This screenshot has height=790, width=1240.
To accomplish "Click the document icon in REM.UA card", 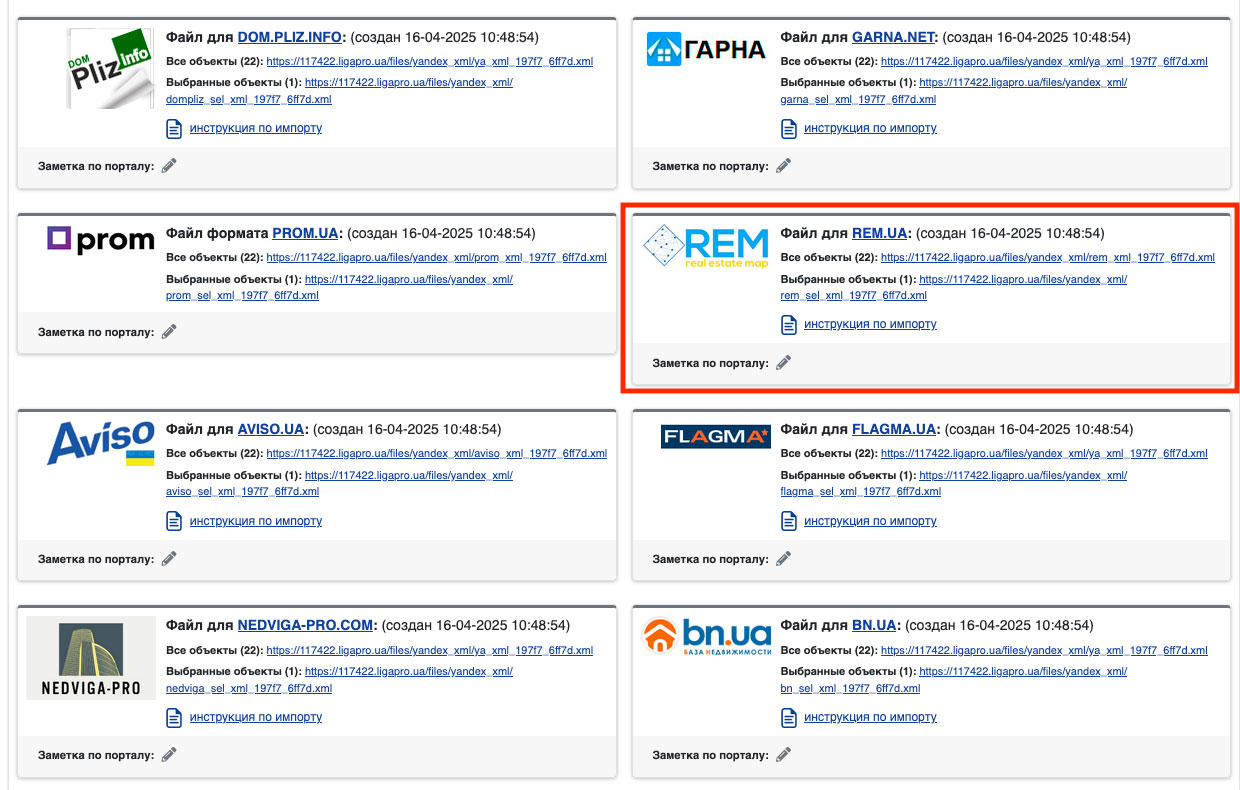I will 788,325.
